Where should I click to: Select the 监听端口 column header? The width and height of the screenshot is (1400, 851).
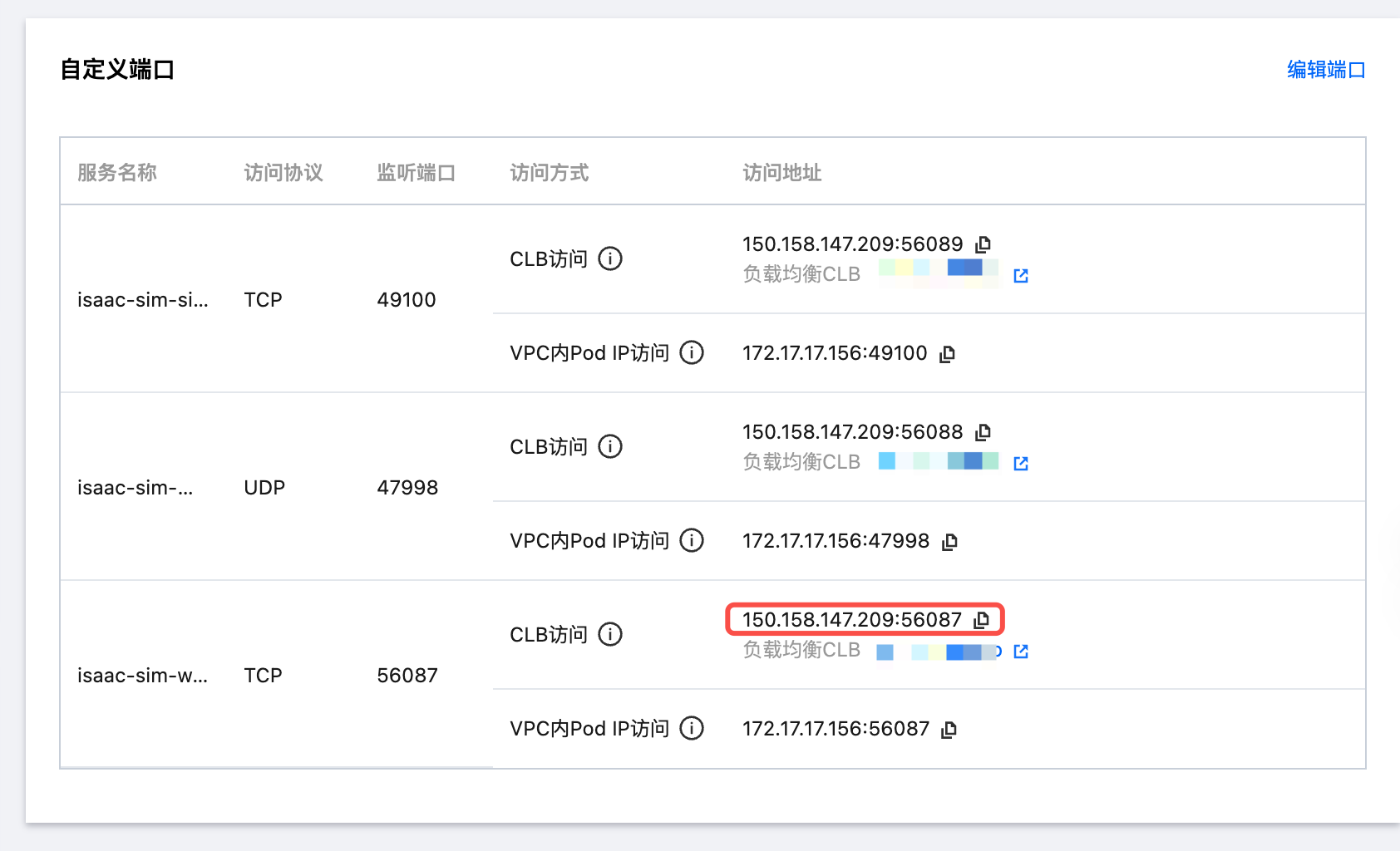point(416,173)
